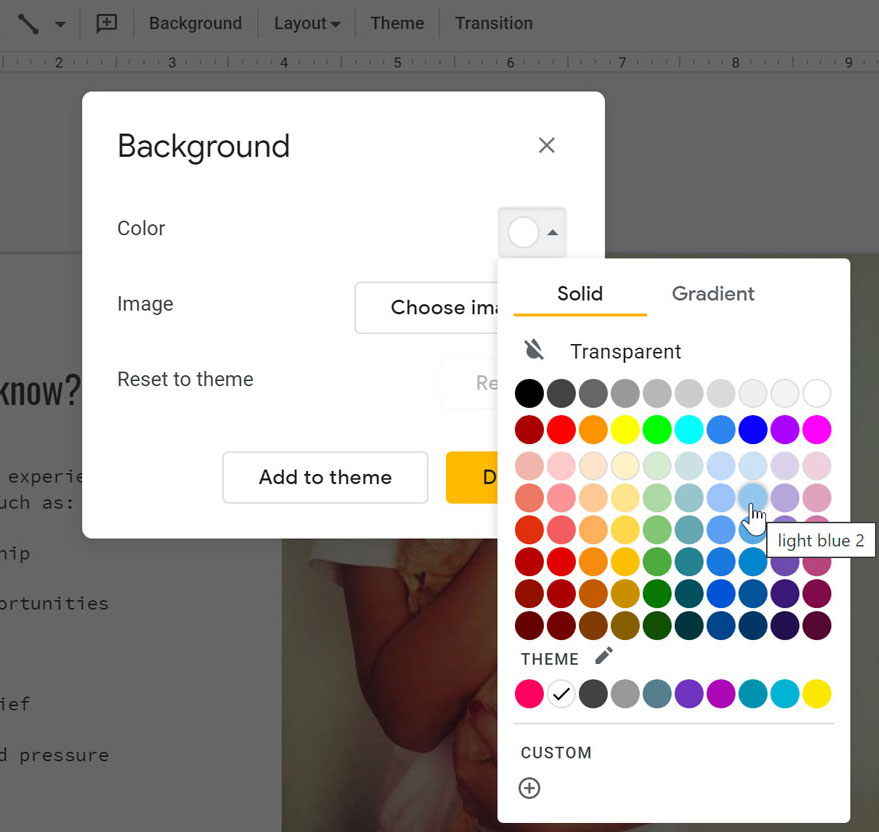Open the Theme chooser
Viewport: 879px width, 832px height.
click(x=397, y=23)
